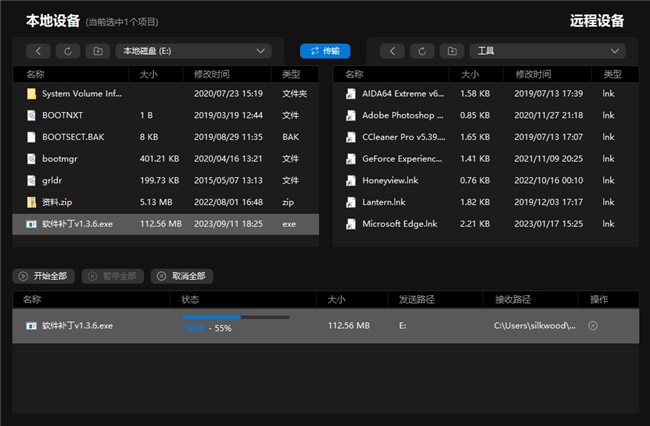Screen dimensions: 650x426
Task: Create new folder on remote device
Action: pyautogui.click(x=452, y=51)
